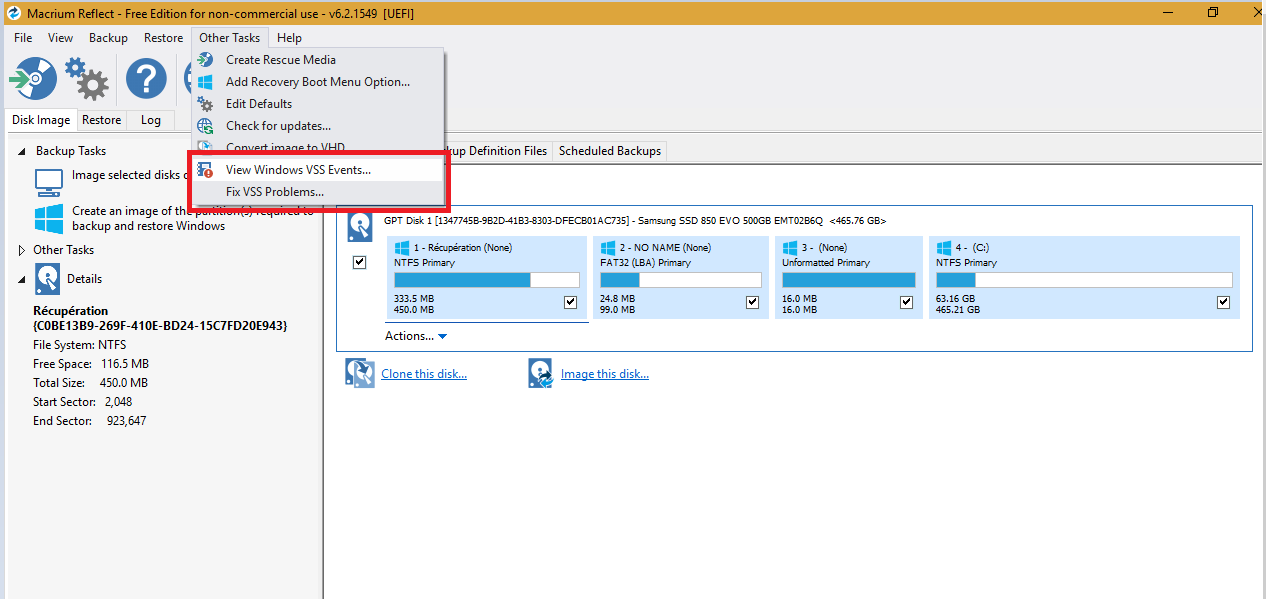The image size is (1266, 599).
Task: Choose Check for updates menu item
Action: pyautogui.click(x=317, y=126)
